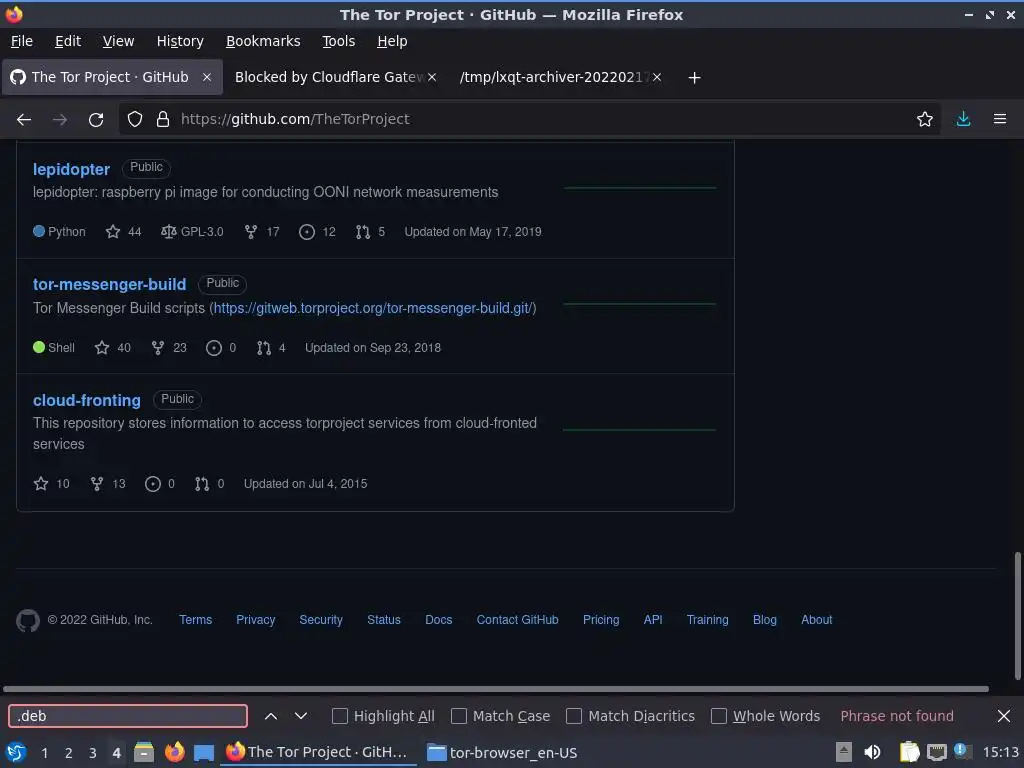Open Pricing footer link
1024x768 pixels.
601,620
